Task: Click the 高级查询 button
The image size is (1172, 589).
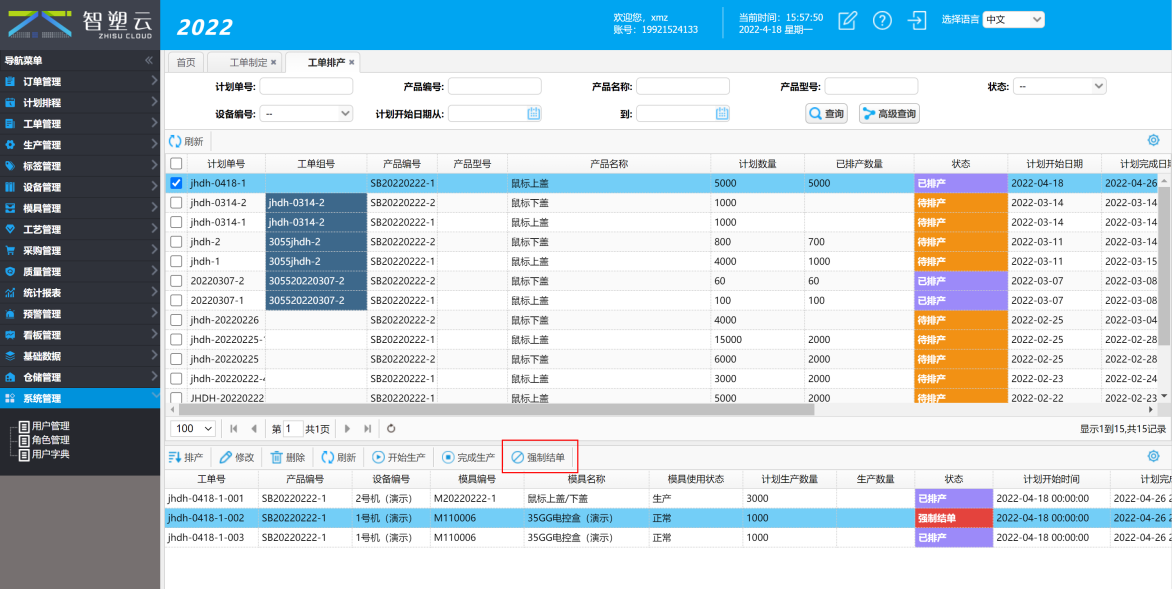Action: coord(889,114)
